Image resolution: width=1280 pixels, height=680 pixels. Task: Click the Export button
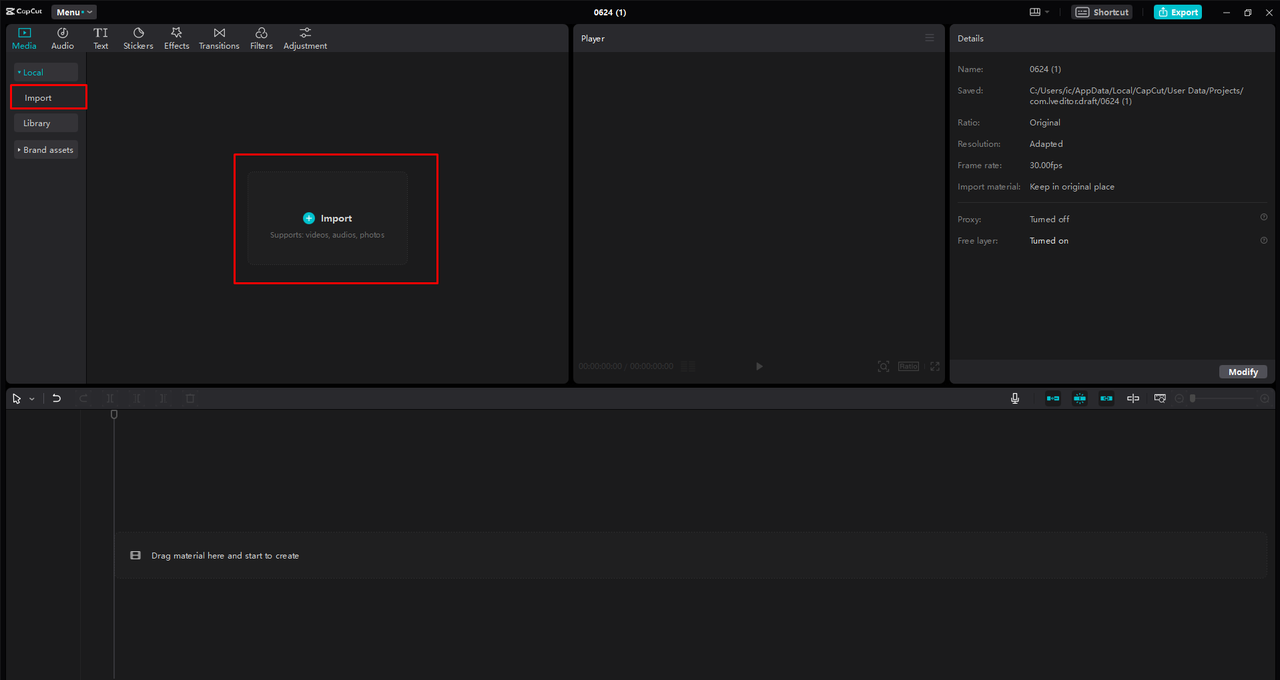click(x=1178, y=12)
